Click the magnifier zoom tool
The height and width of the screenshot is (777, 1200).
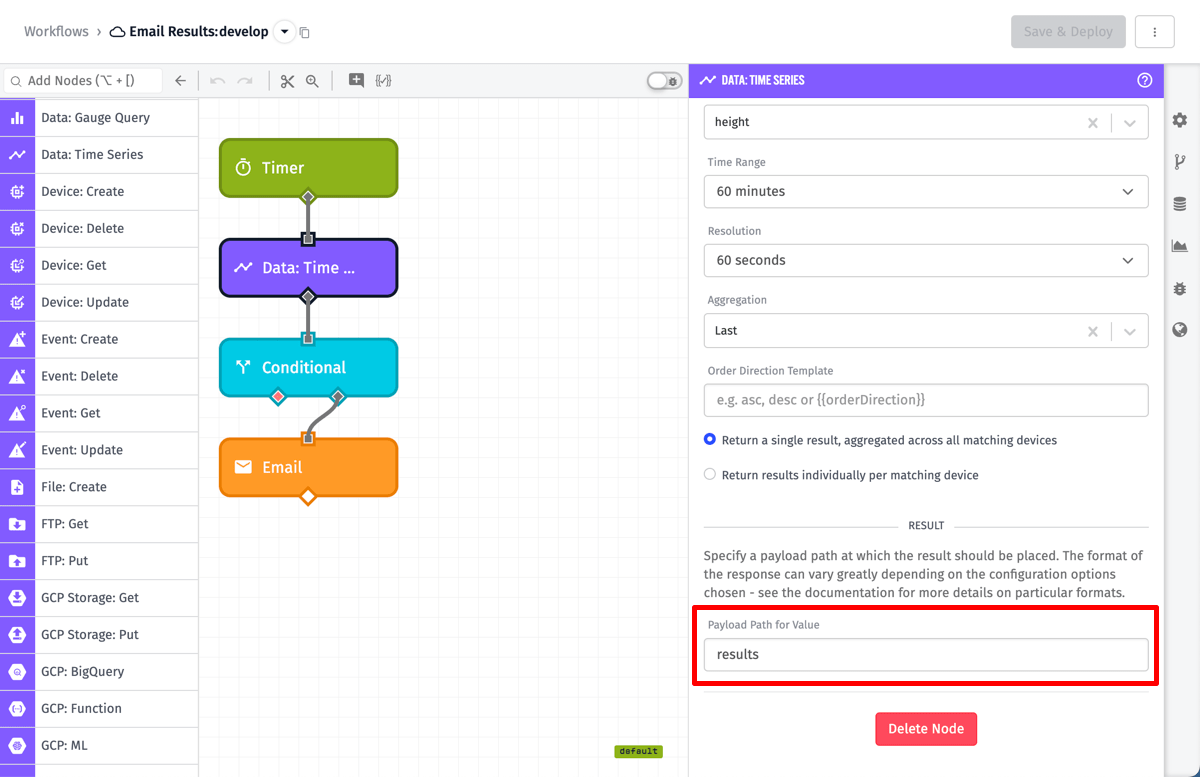tap(312, 81)
